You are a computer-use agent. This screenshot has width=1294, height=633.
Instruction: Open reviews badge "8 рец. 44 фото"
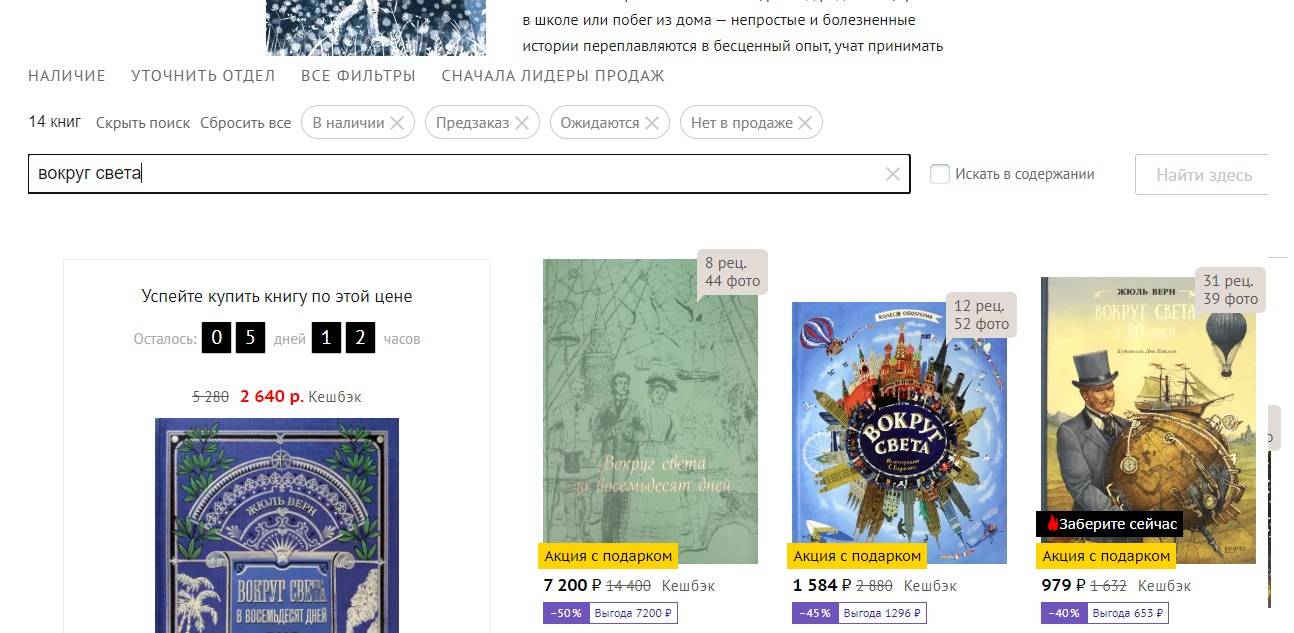point(732,272)
